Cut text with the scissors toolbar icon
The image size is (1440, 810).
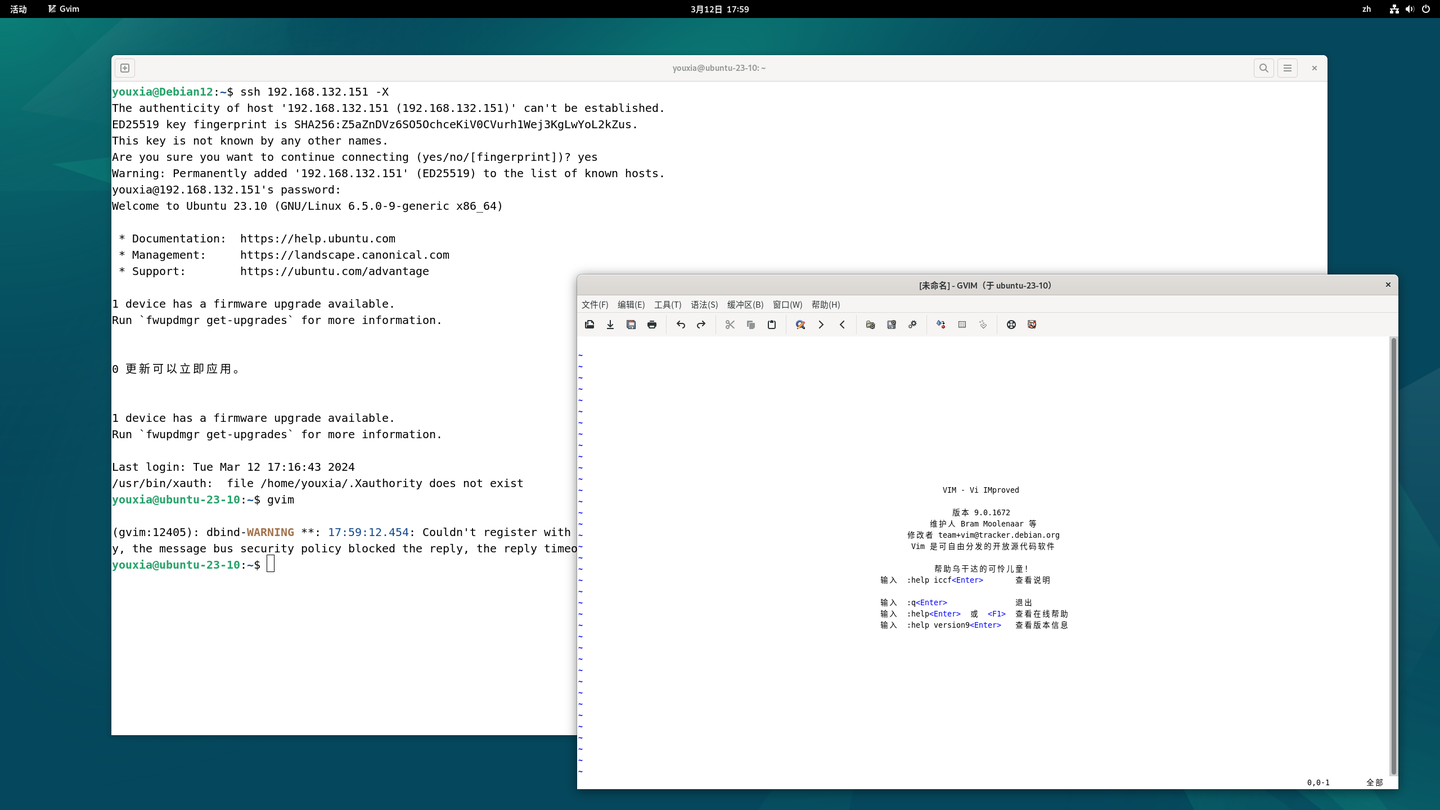tap(730, 324)
